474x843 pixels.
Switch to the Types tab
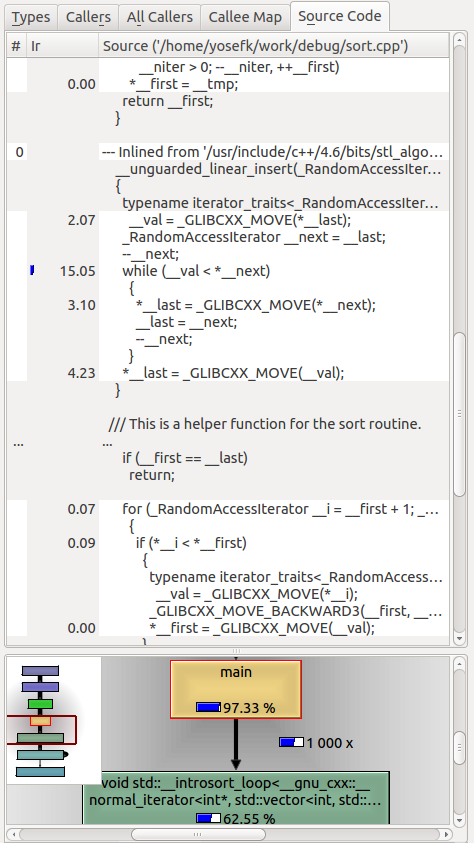point(30,17)
